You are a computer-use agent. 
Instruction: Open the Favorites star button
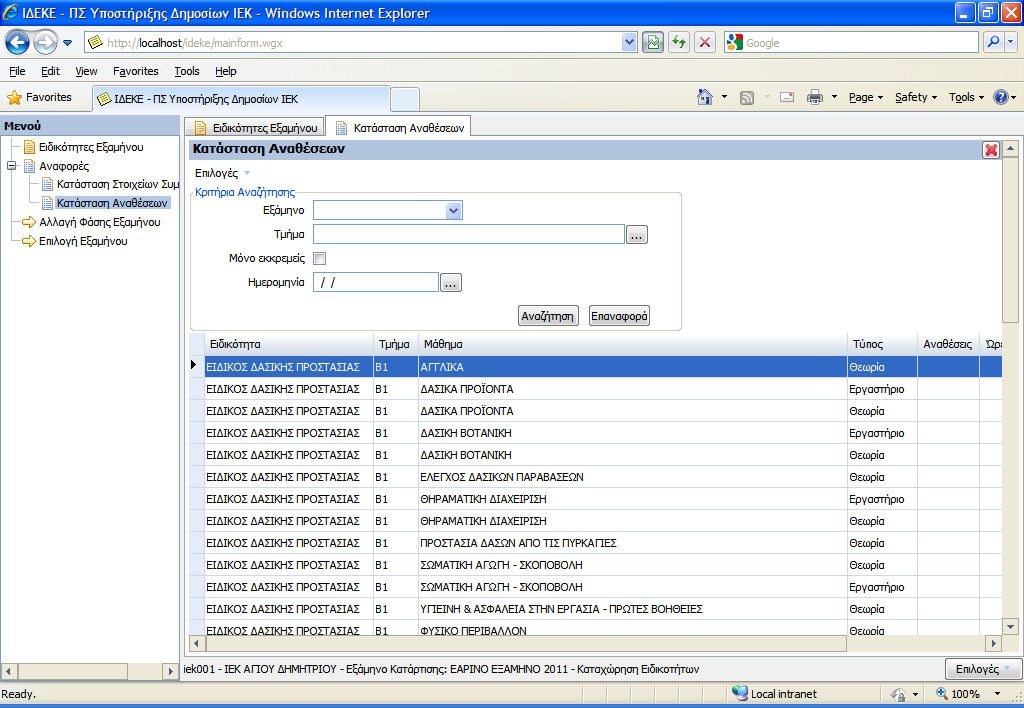pos(40,97)
